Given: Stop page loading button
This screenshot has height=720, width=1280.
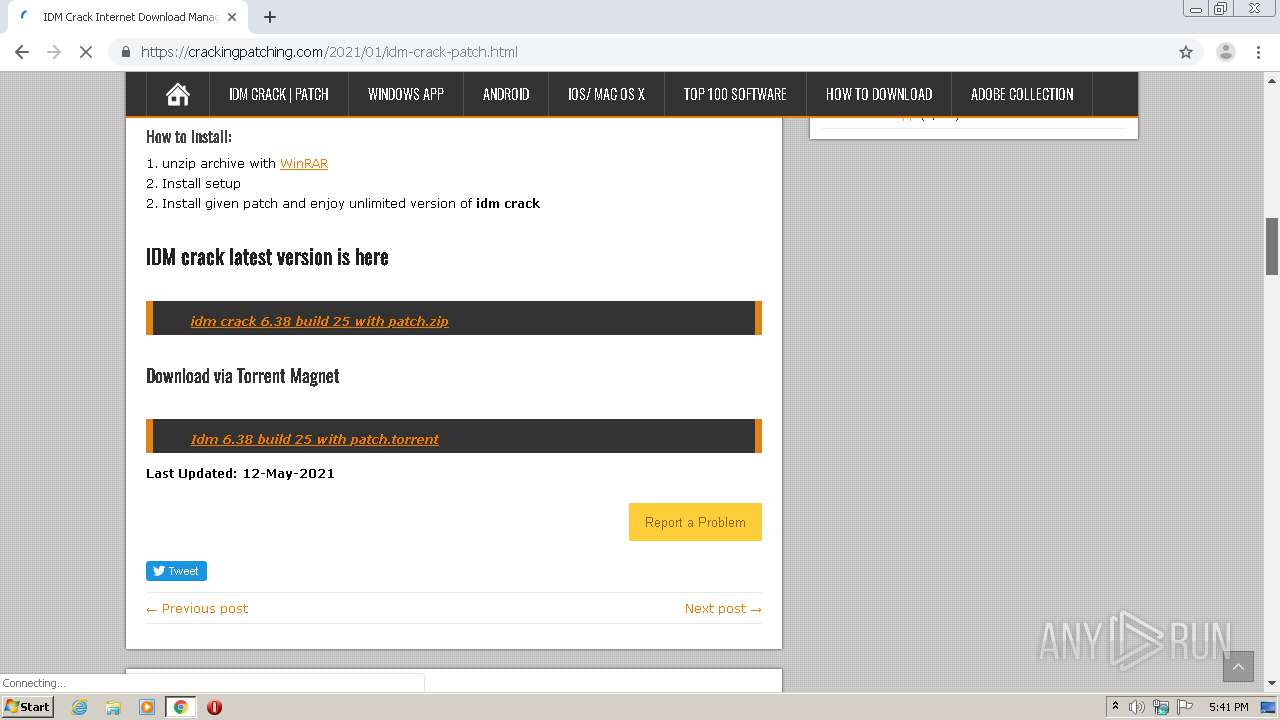Looking at the screenshot, I should (86, 52).
